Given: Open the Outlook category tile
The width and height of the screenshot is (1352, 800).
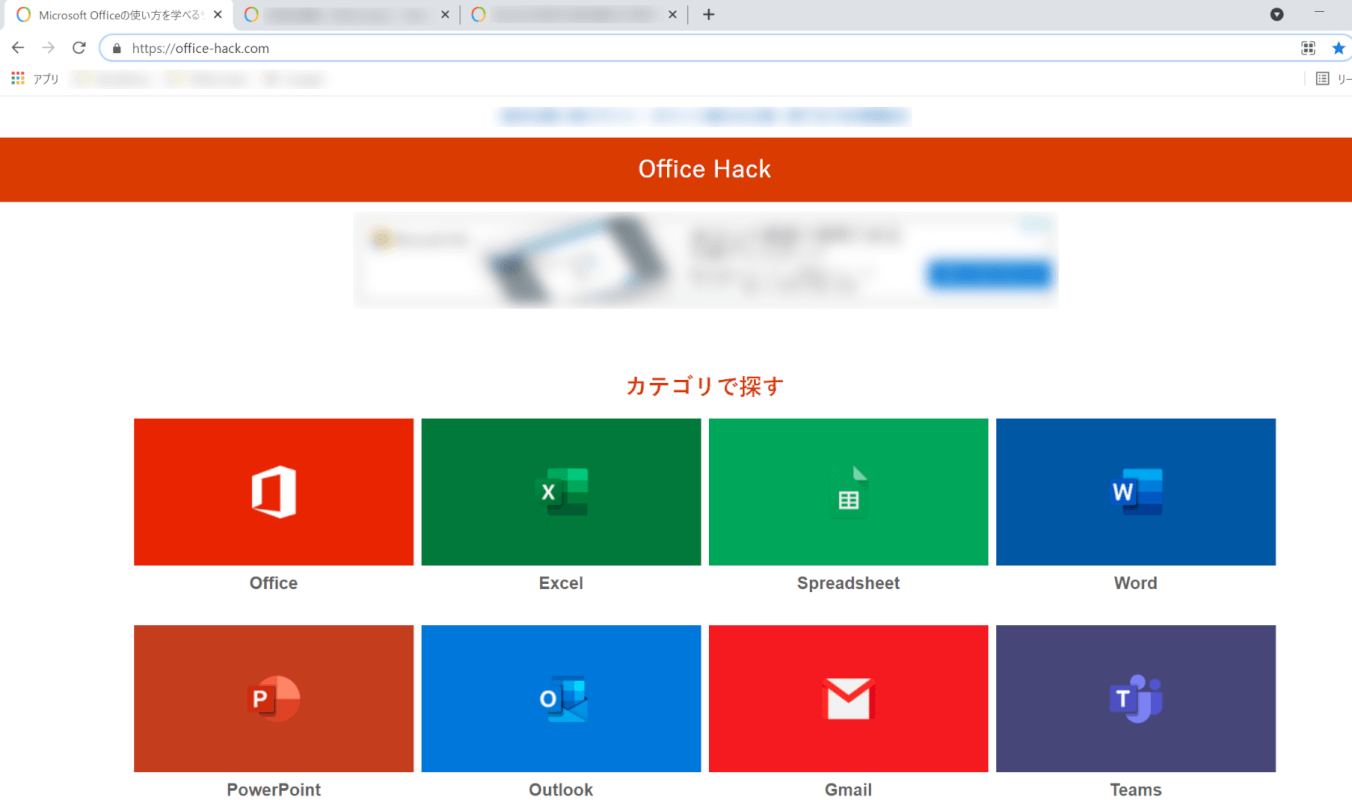Looking at the screenshot, I should [x=561, y=698].
